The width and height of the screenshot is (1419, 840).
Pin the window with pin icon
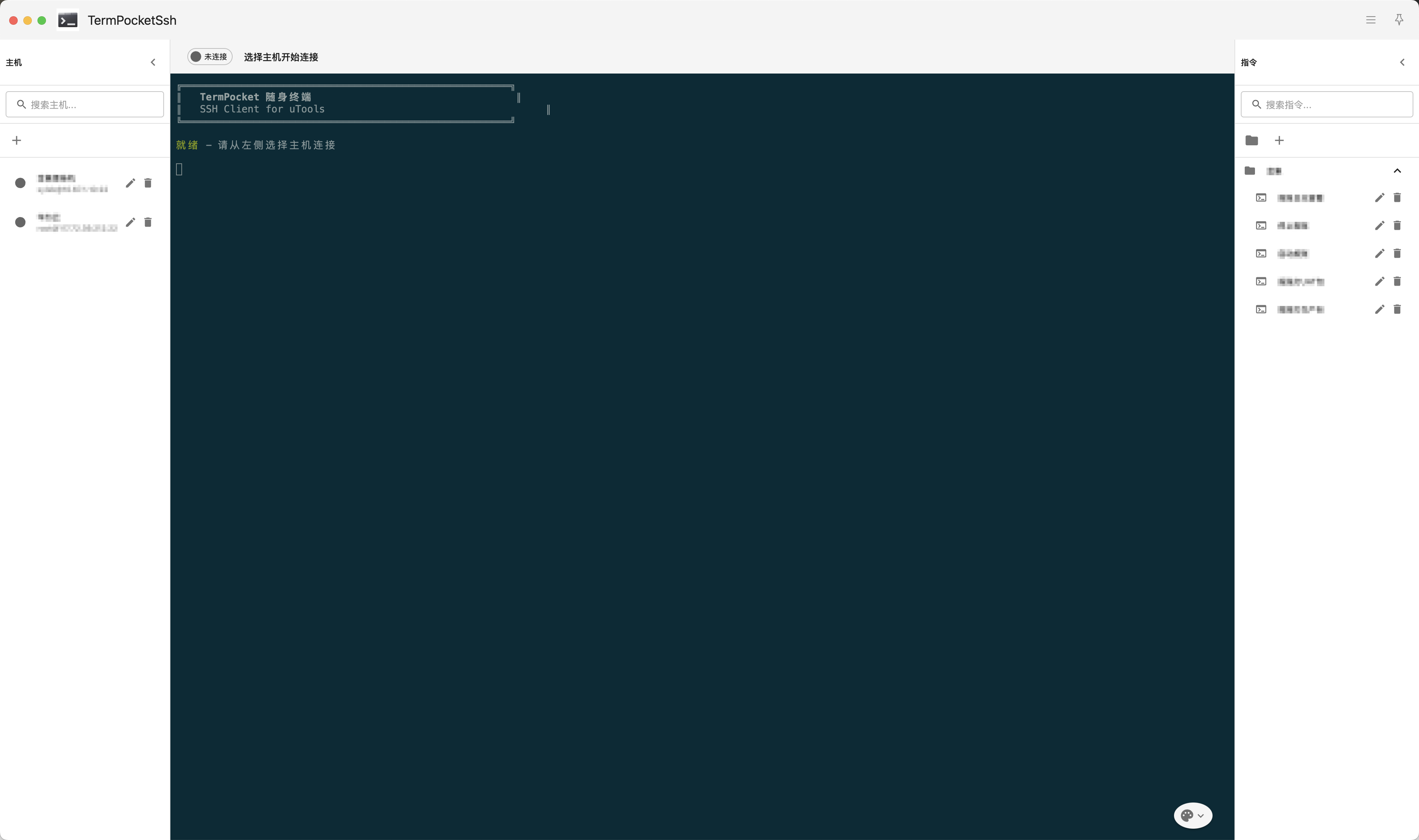1398,20
